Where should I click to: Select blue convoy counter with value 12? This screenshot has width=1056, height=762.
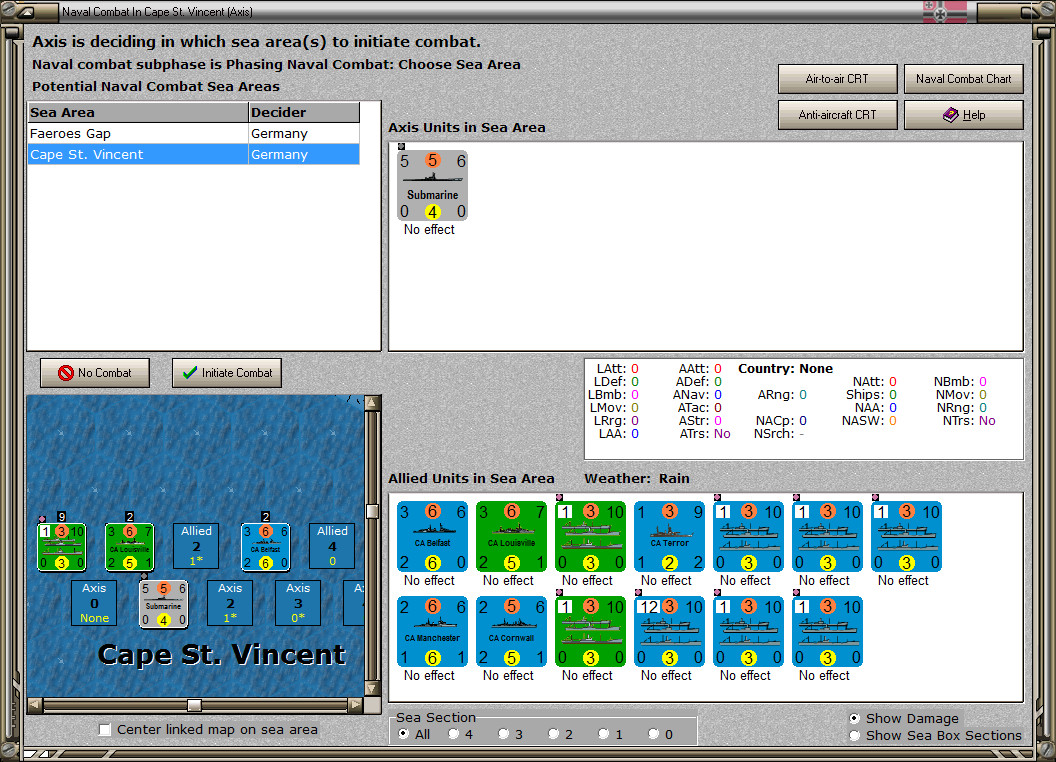[x=669, y=631]
